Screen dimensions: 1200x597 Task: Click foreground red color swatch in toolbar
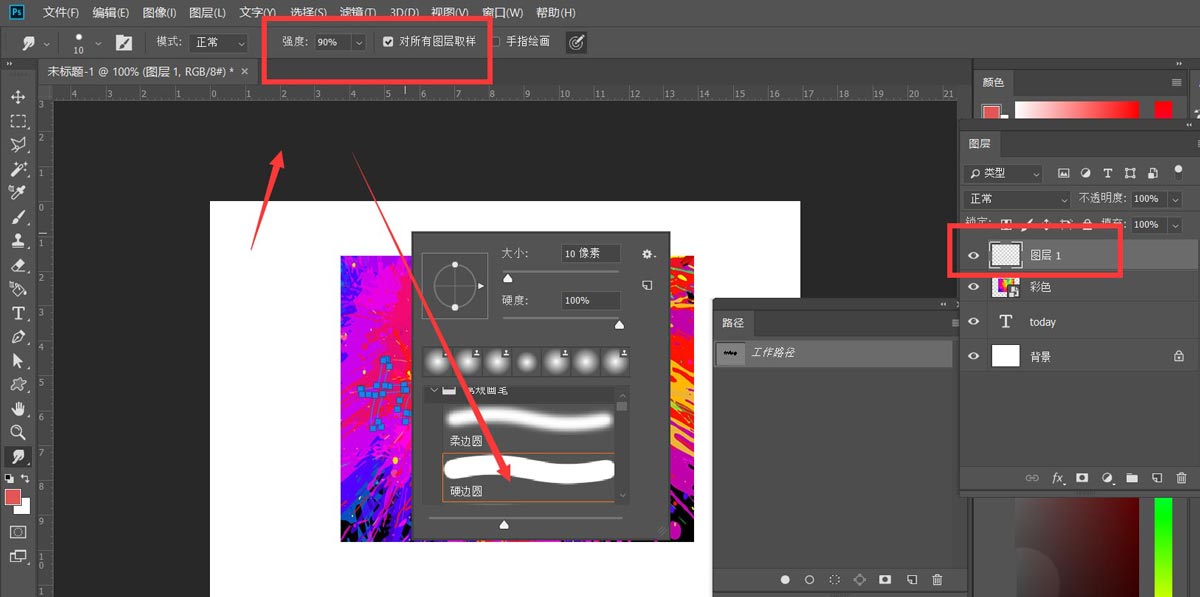pos(13,497)
